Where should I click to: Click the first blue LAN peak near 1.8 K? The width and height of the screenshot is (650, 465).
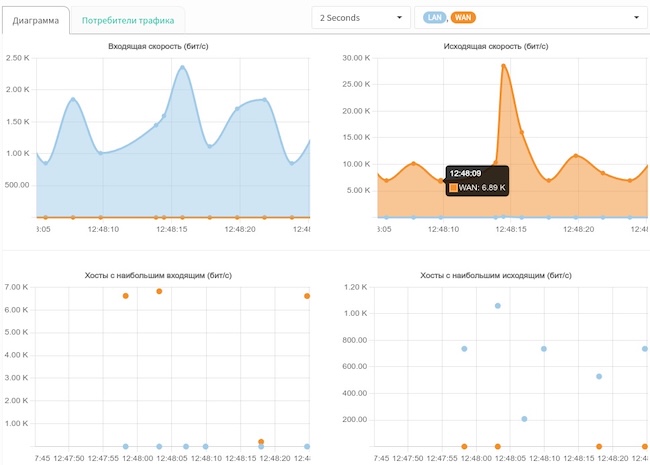pyautogui.click(x=73, y=99)
